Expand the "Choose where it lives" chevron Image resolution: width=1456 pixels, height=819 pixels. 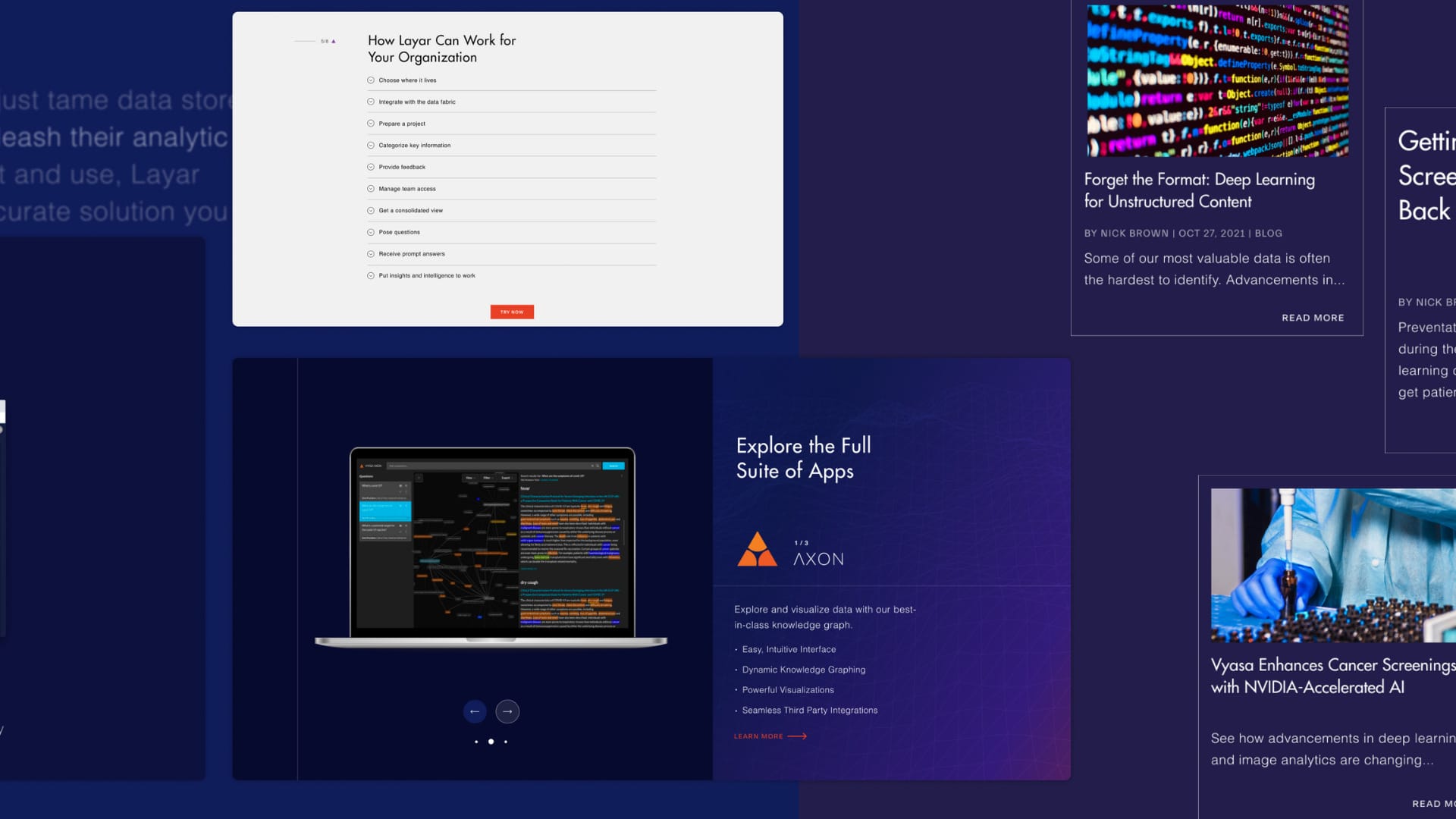371,80
